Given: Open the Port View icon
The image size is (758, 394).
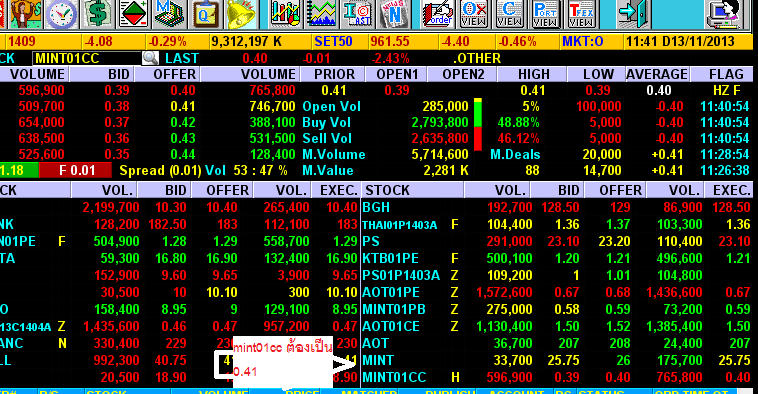Looking at the screenshot, I should click(545, 14).
